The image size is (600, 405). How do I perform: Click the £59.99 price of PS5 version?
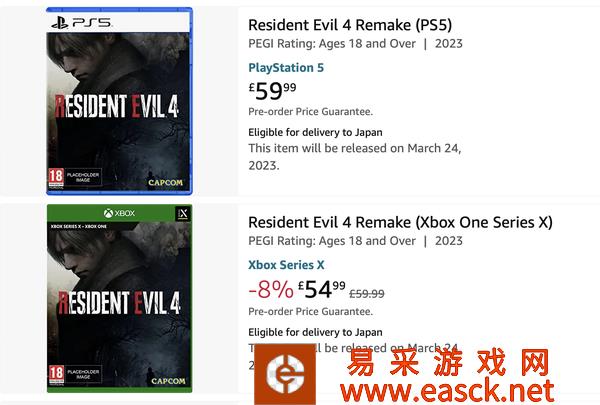273,91
